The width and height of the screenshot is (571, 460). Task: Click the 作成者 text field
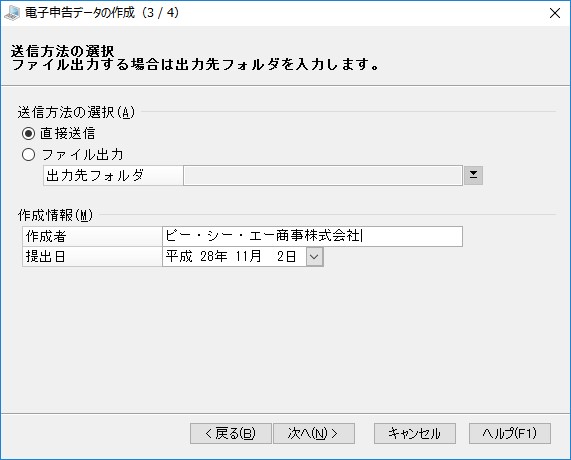[x=312, y=236]
